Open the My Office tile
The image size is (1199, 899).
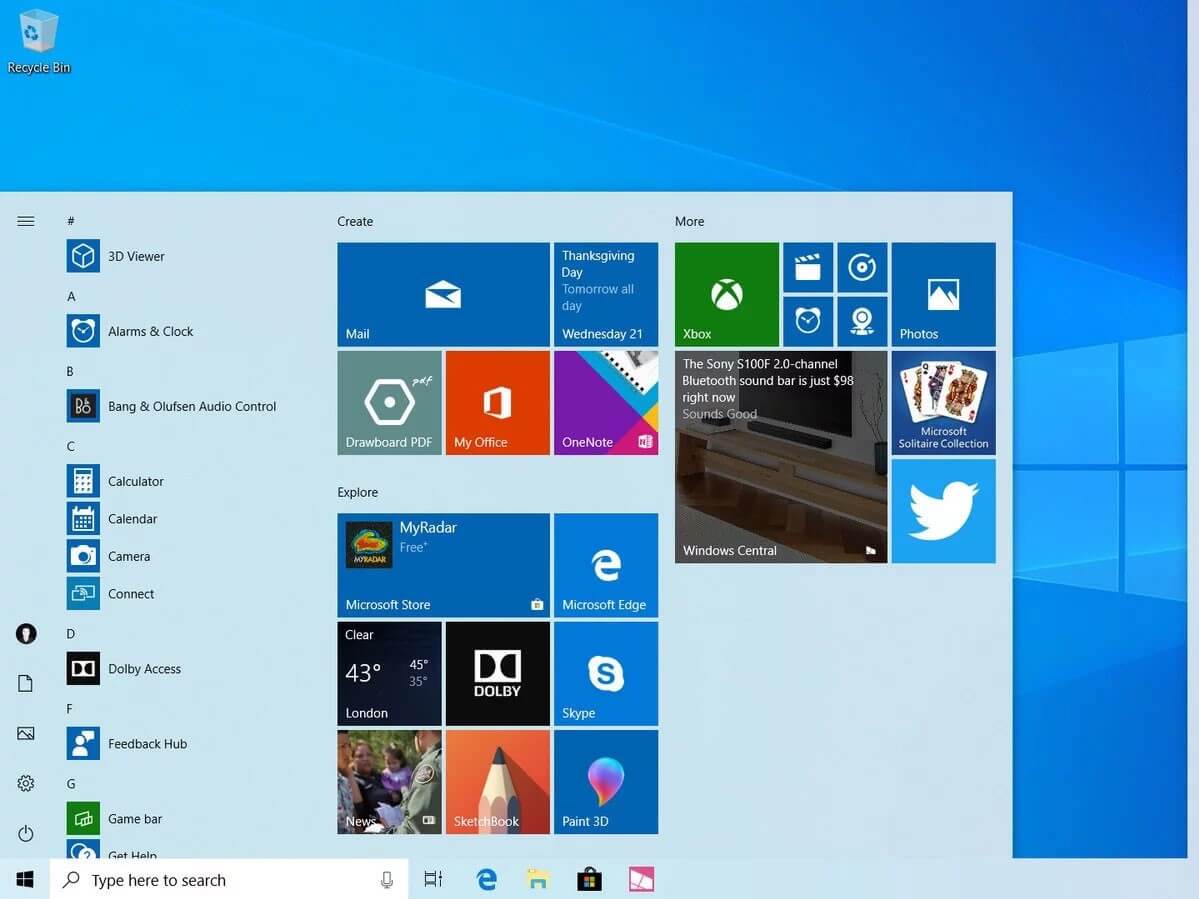click(498, 403)
